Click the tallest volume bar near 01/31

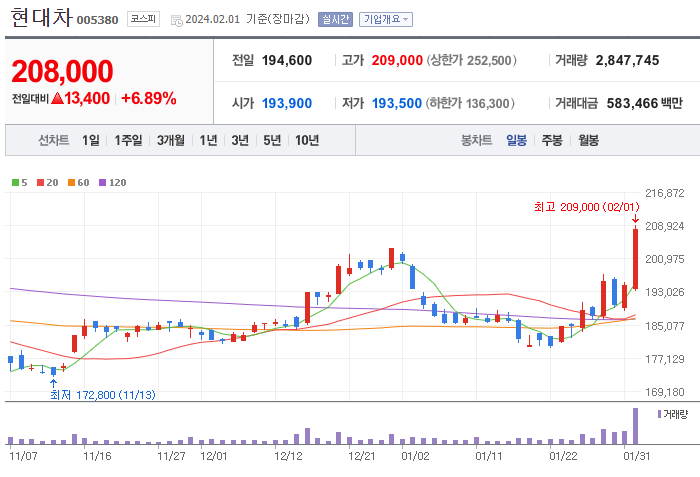(x=635, y=426)
